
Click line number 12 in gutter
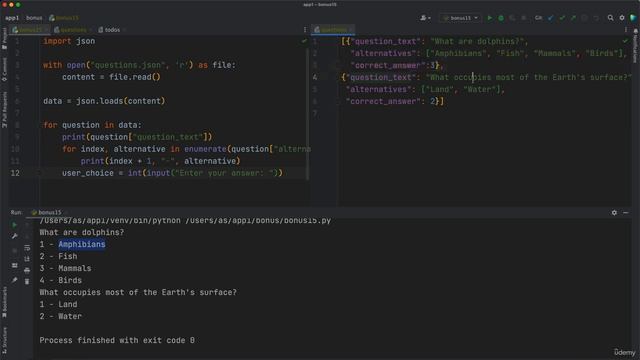(15, 173)
